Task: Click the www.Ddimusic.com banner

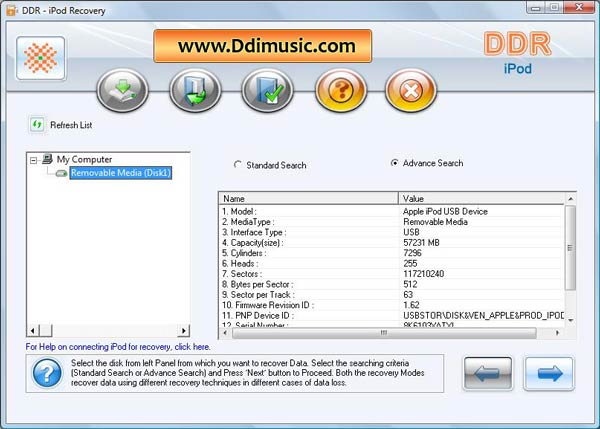Action: pyautogui.click(x=262, y=46)
